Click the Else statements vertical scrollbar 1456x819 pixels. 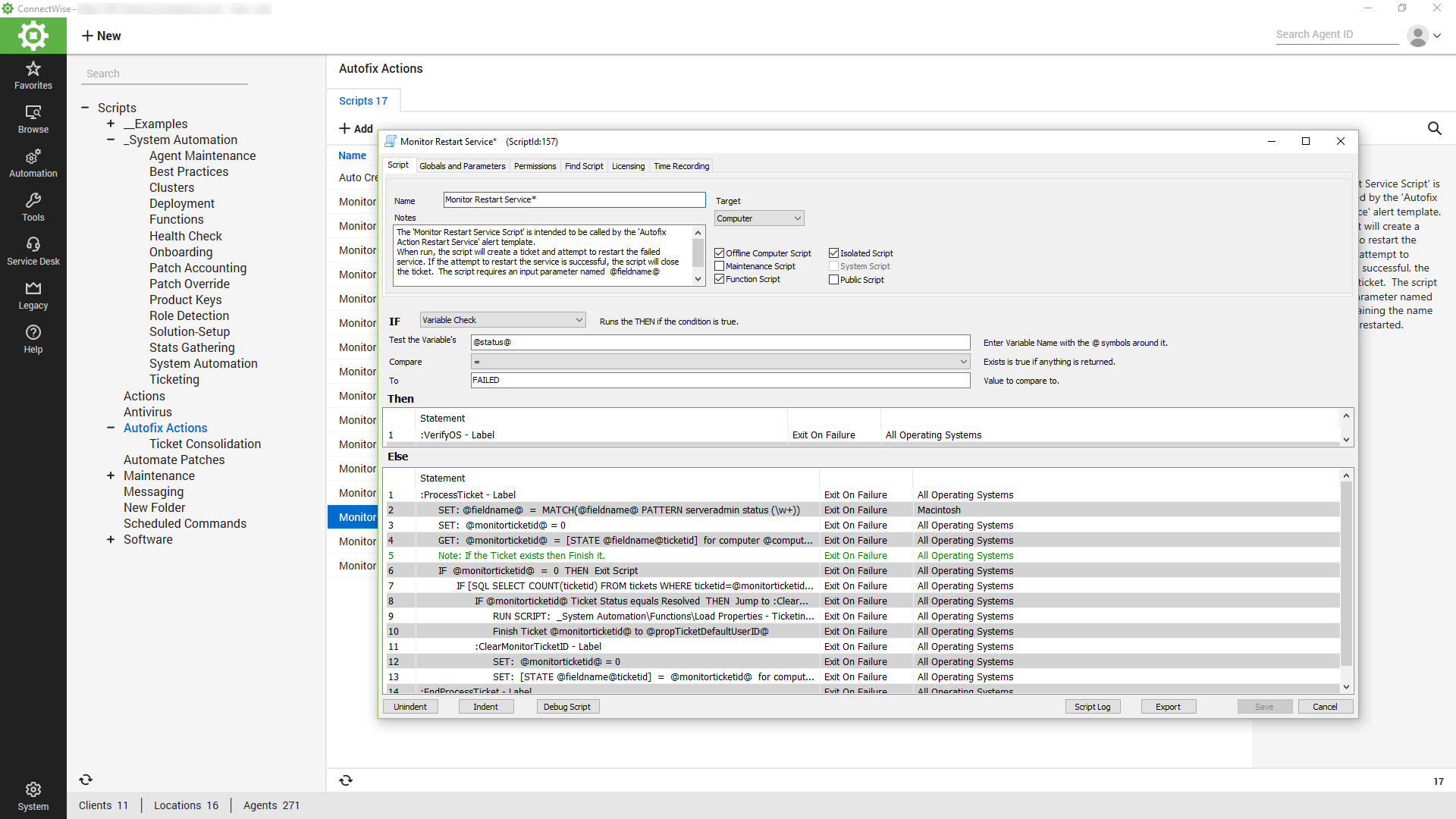coord(1346,576)
